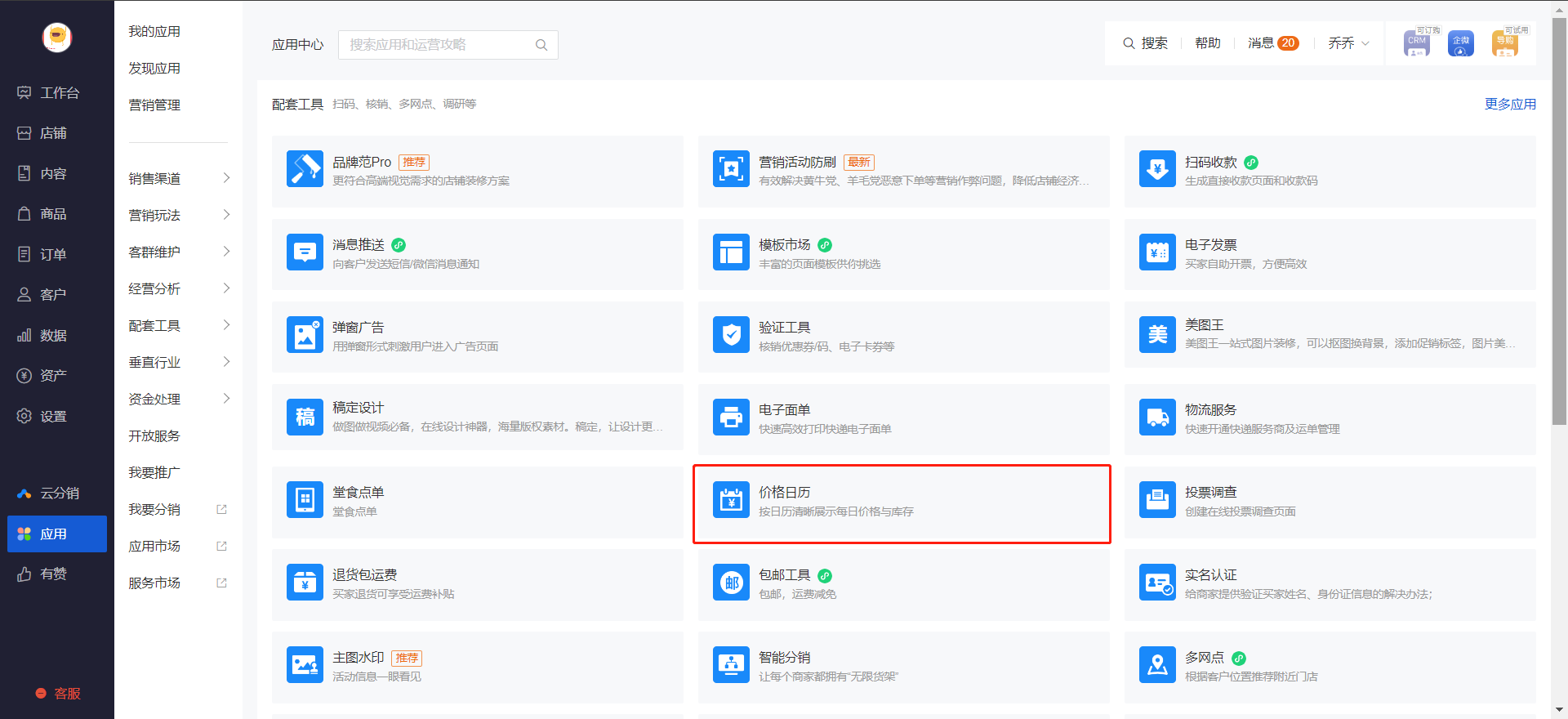
Task: Open the 扫码收款 app icon
Action: (x=1157, y=169)
